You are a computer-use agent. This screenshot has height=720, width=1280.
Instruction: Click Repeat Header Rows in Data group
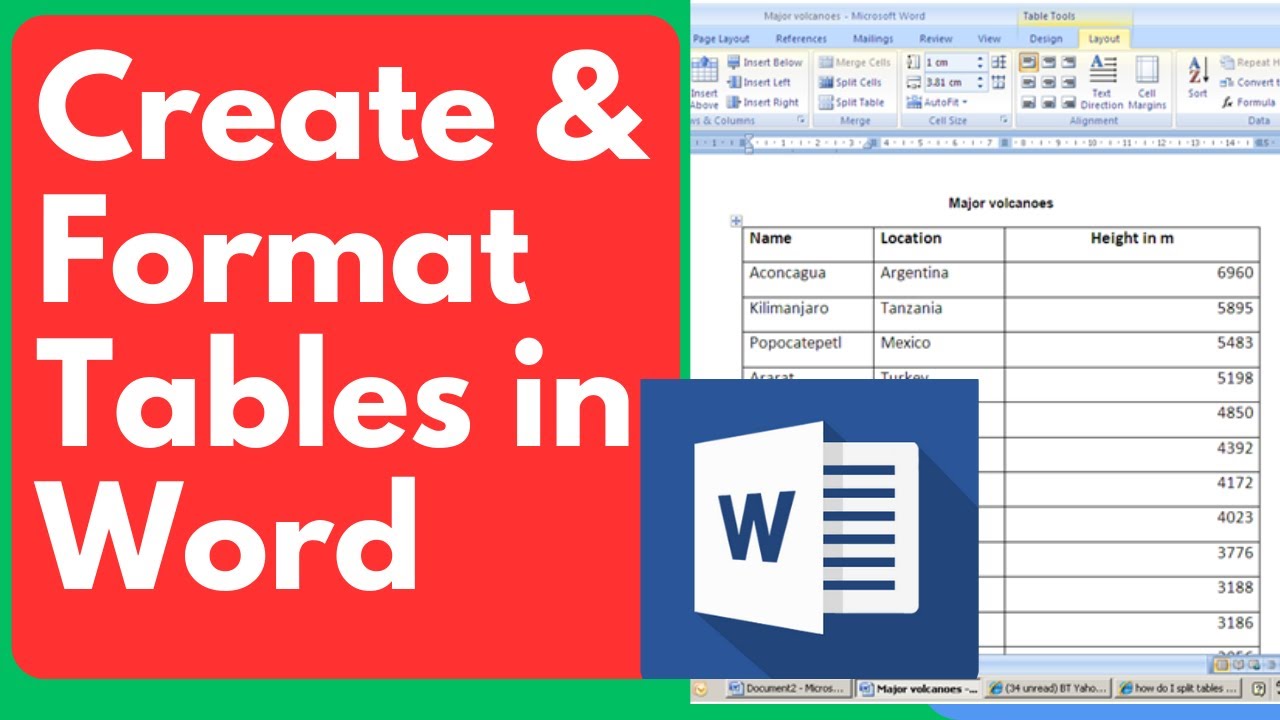tap(1250, 62)
